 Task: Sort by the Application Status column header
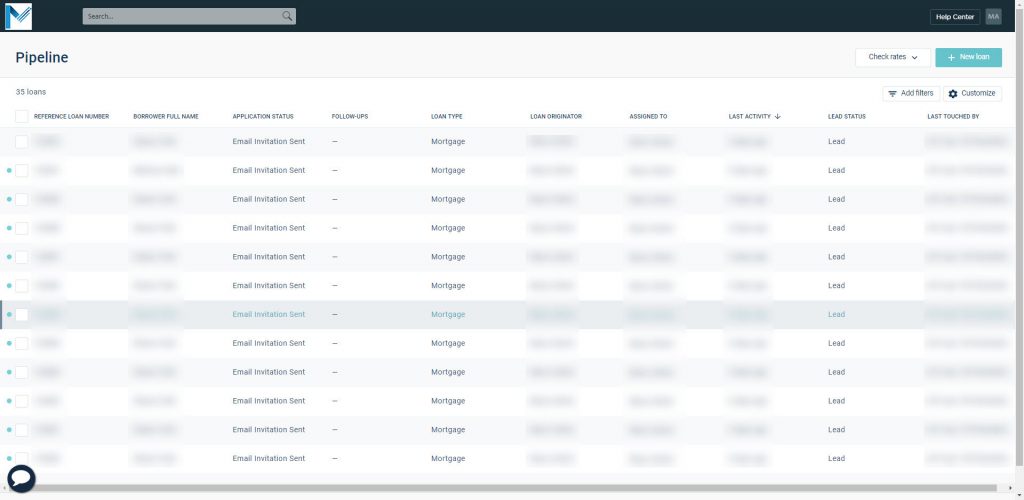tap(263, 117)
